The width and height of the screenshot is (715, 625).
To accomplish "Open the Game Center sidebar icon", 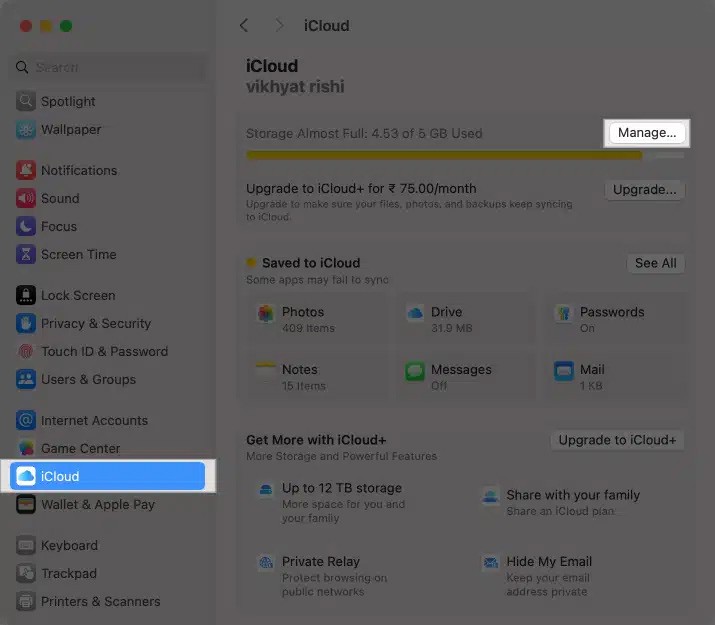I will [x=26, y=448].
